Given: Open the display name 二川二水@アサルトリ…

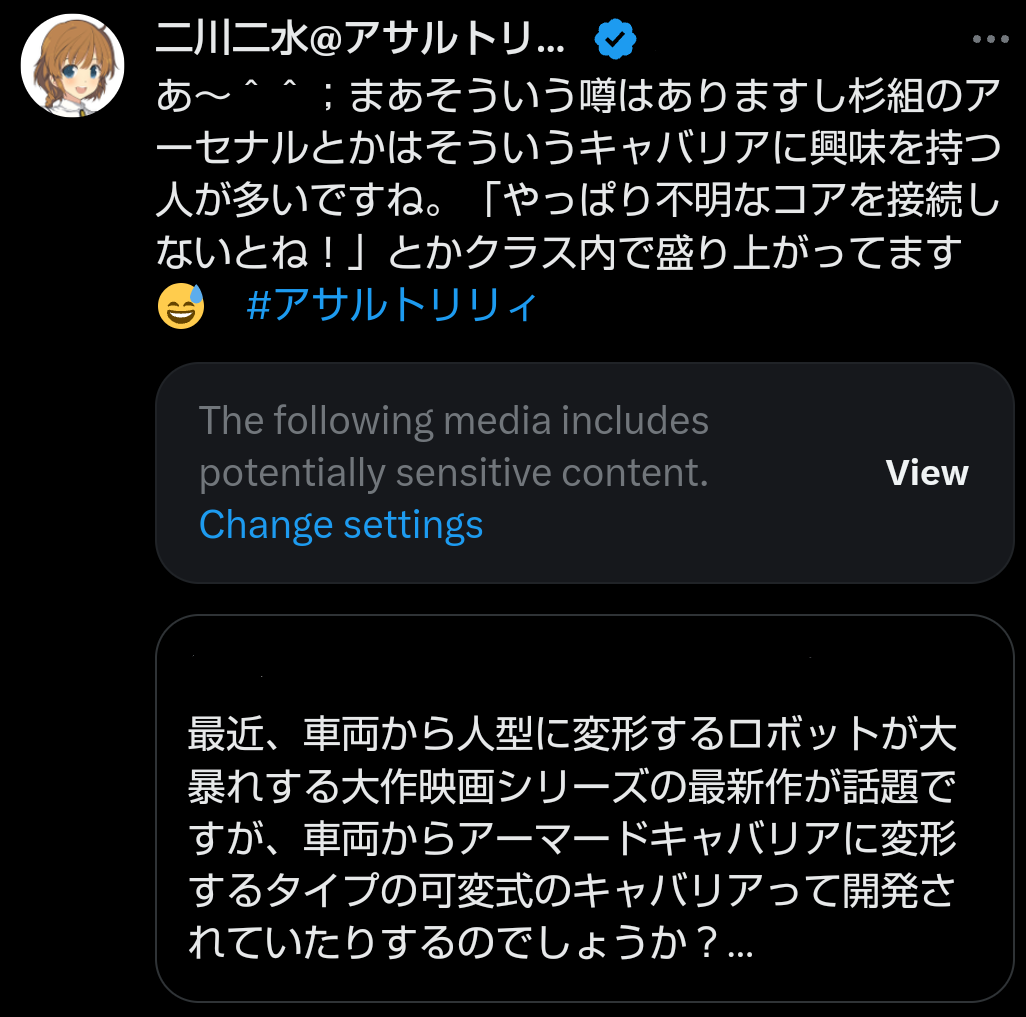Looking at the screenshot, I should point(360,40).
